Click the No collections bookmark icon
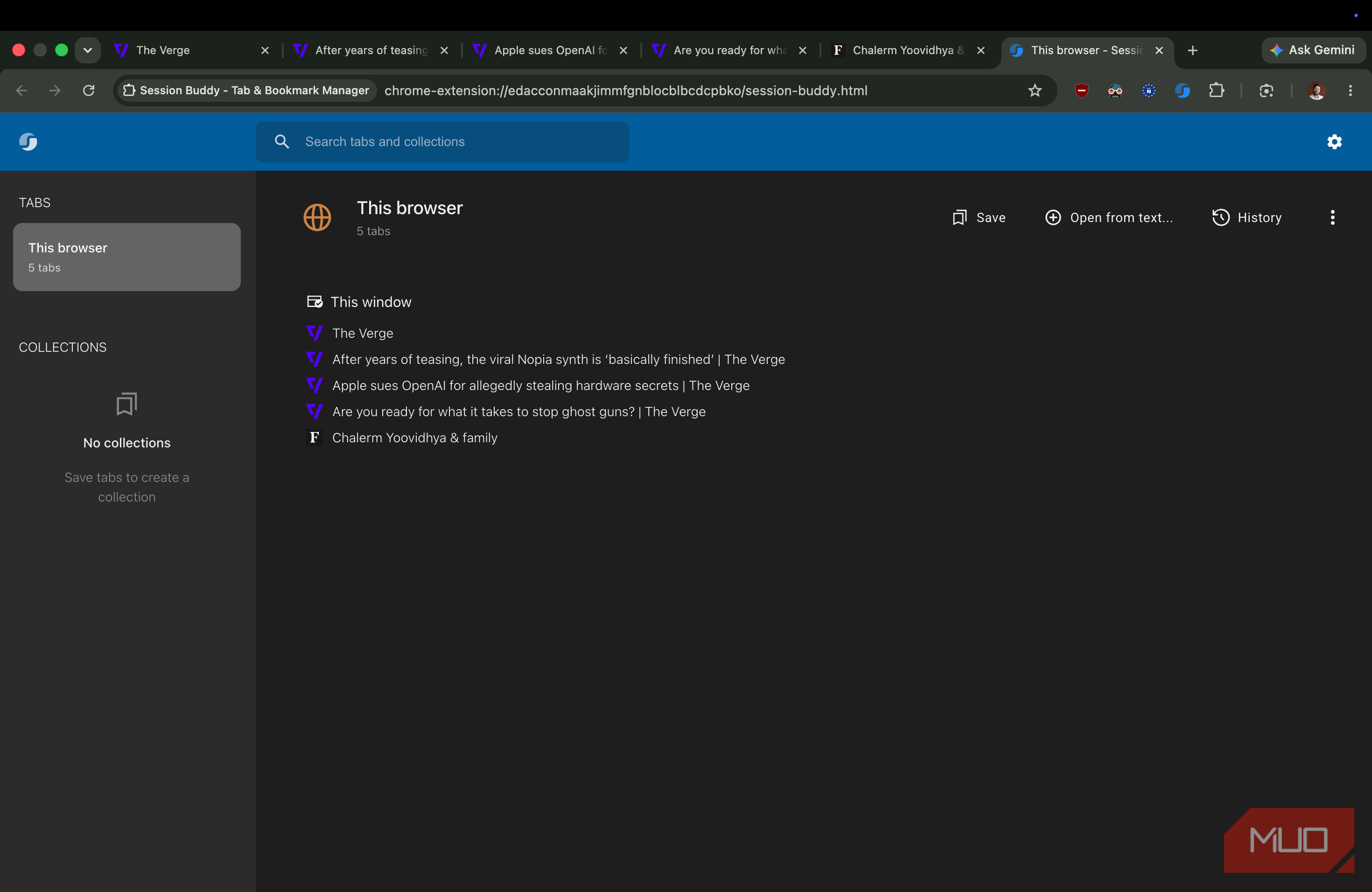 click(x=127, y=404)
